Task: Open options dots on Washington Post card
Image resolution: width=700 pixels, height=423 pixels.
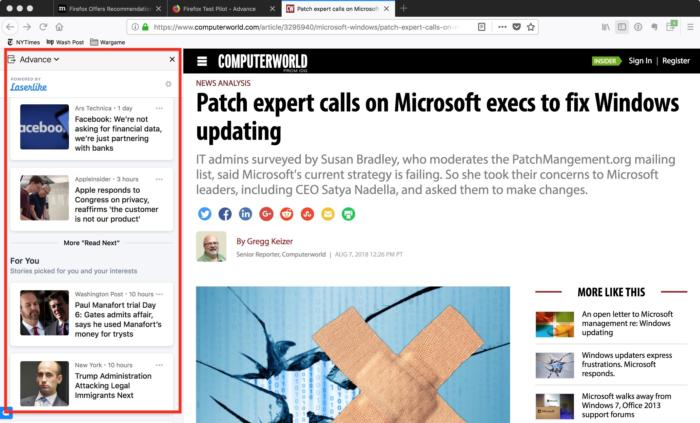Action: [159, 294]
